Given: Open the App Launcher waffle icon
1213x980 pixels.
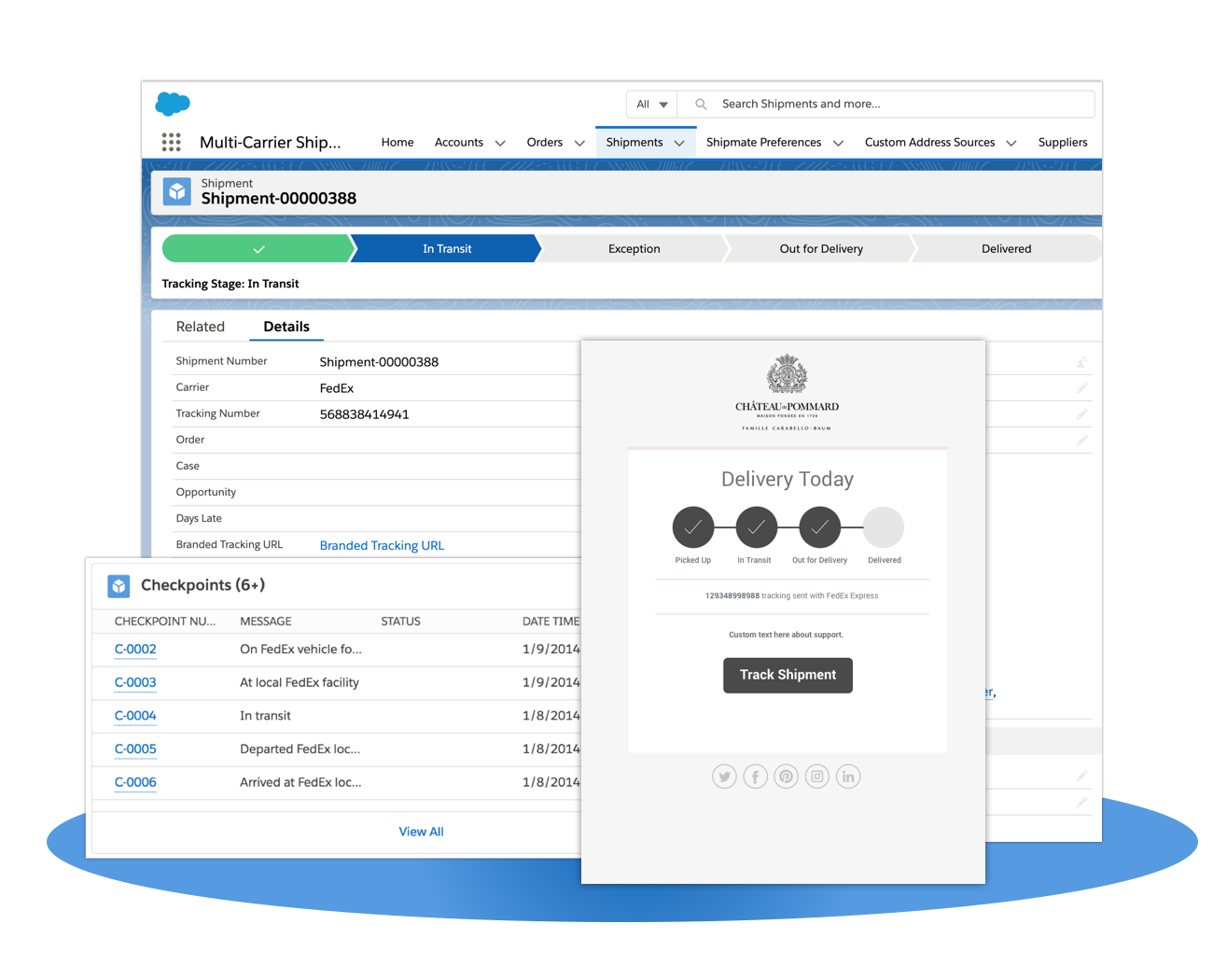Looking at the screenshot, I should click(x=171, y=142).
